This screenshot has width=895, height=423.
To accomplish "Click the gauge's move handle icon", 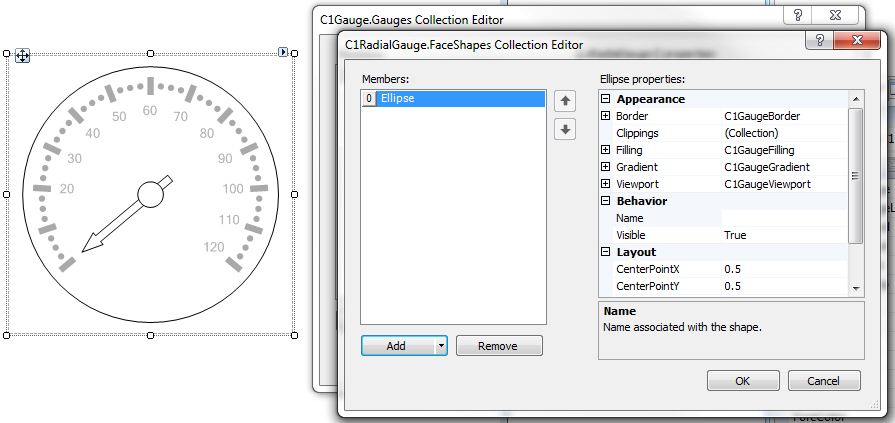I will point(22,56).
